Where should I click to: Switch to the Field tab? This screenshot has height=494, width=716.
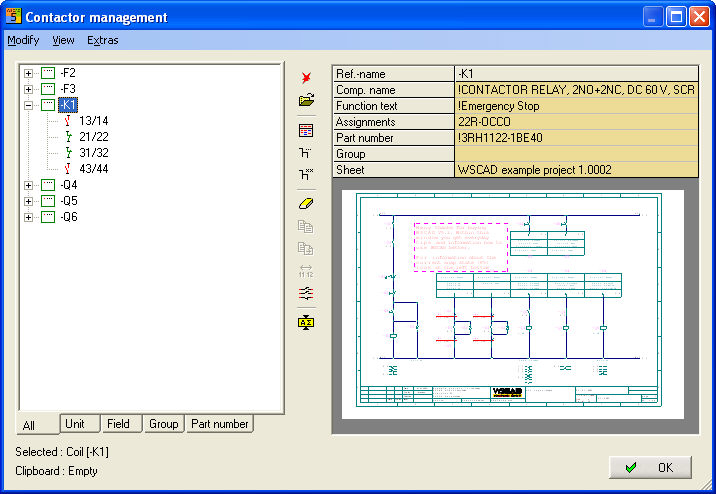tap(122, 424)
